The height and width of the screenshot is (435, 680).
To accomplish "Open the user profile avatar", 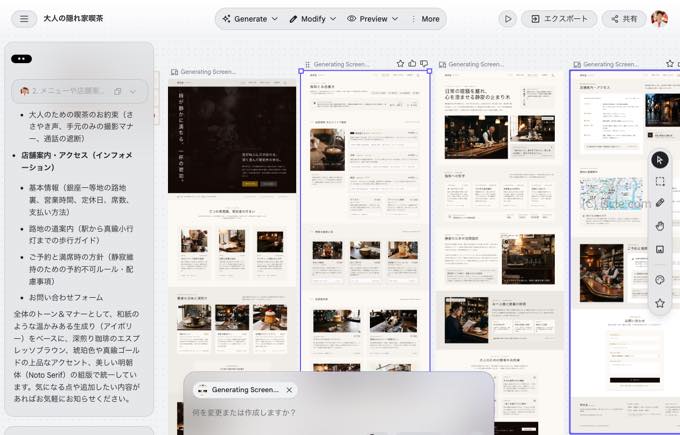I will click(660, 19).
